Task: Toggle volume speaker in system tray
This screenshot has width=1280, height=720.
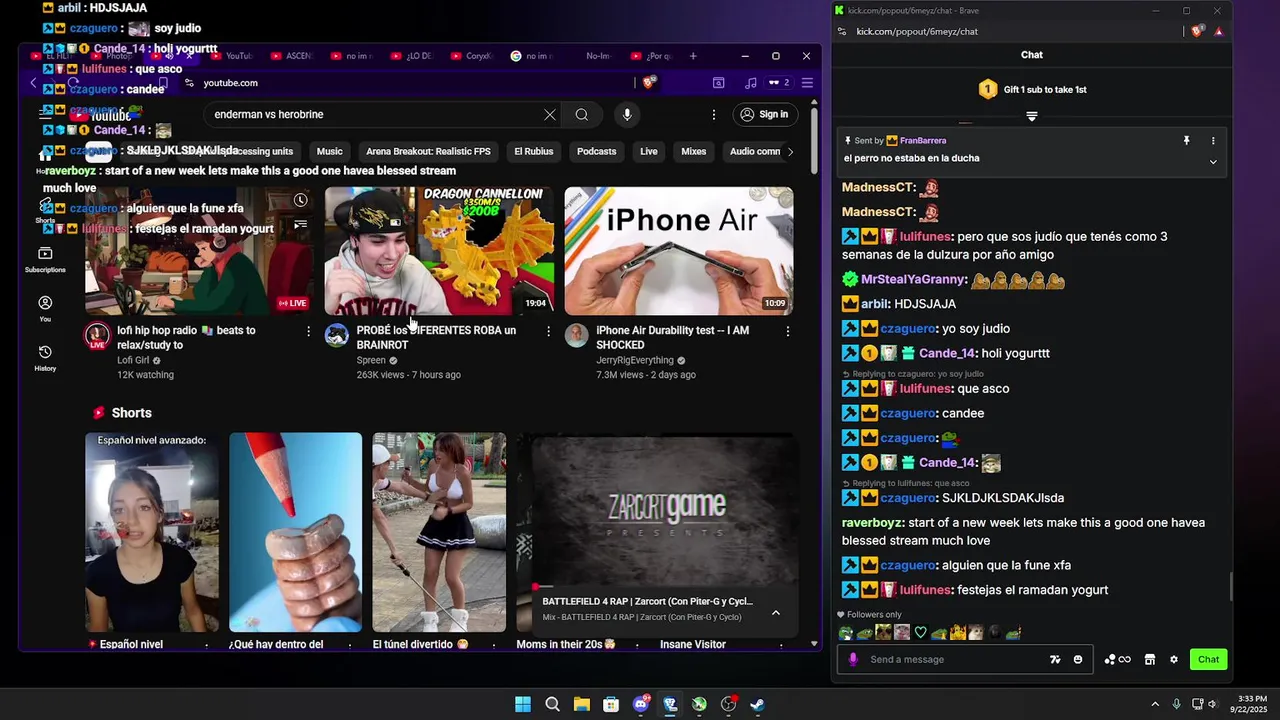Action: pyautogui.click(x=1212, y=704)
